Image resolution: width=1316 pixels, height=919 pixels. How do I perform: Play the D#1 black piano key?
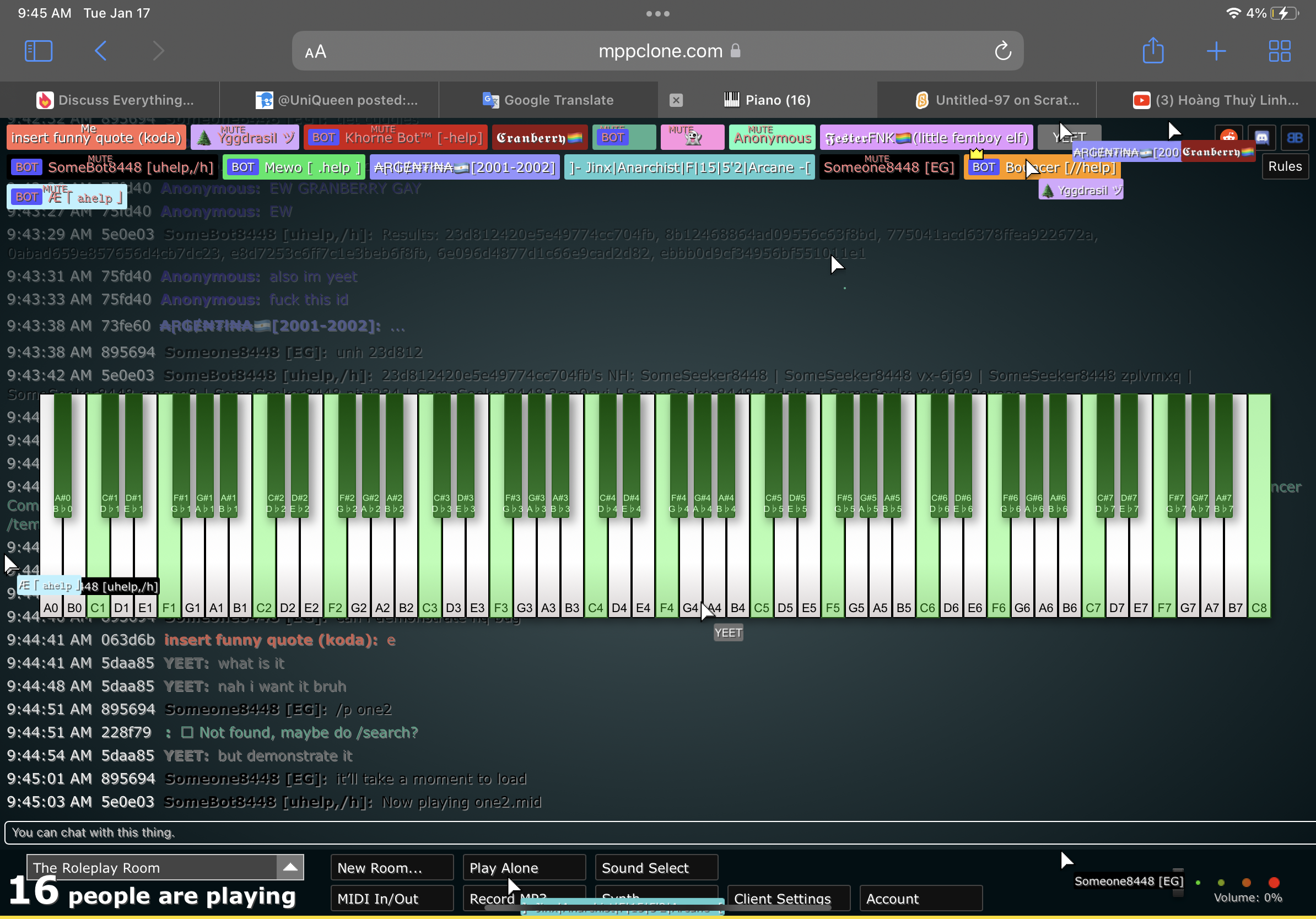pyautogui.click(x=133, y=456)
